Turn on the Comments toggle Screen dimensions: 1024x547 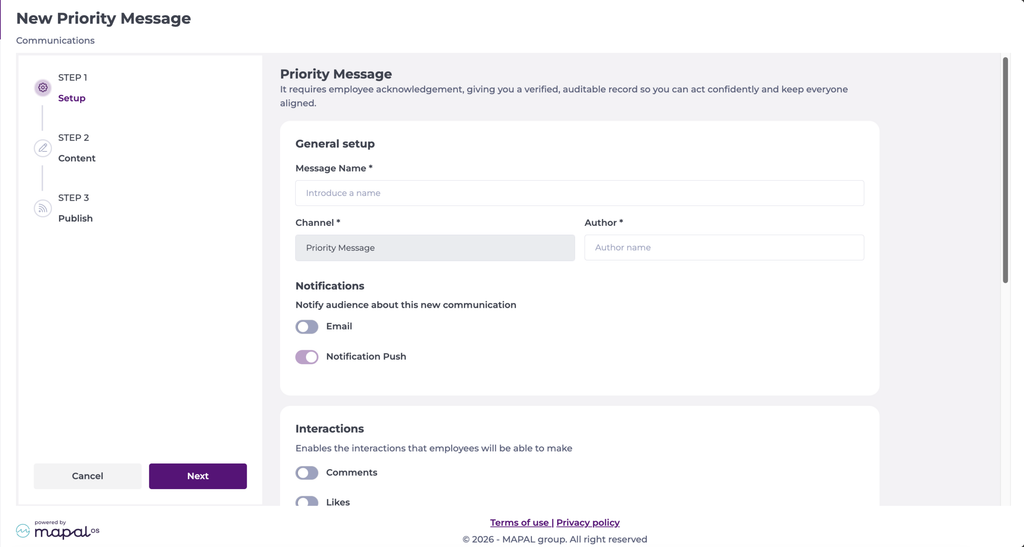[307, 473]
